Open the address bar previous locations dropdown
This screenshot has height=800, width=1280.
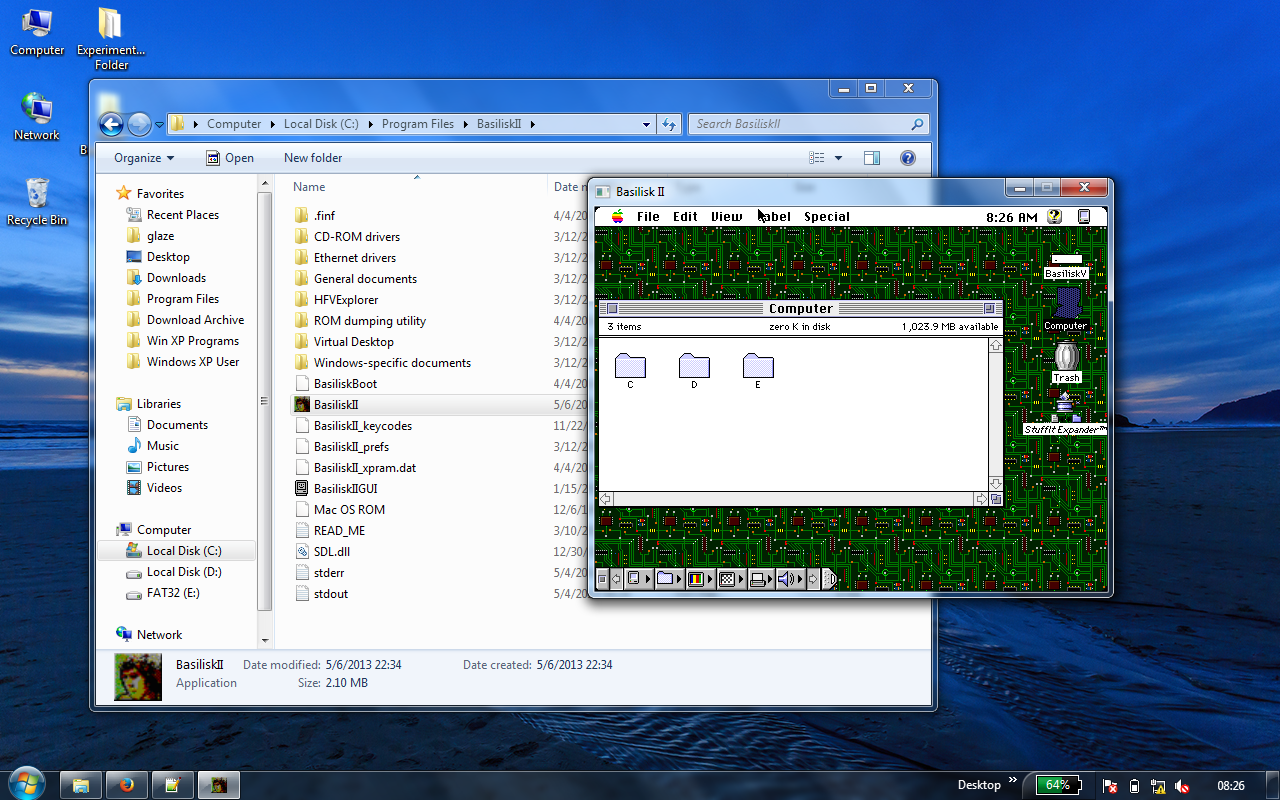pyautogui.click(x=646, y=125)
